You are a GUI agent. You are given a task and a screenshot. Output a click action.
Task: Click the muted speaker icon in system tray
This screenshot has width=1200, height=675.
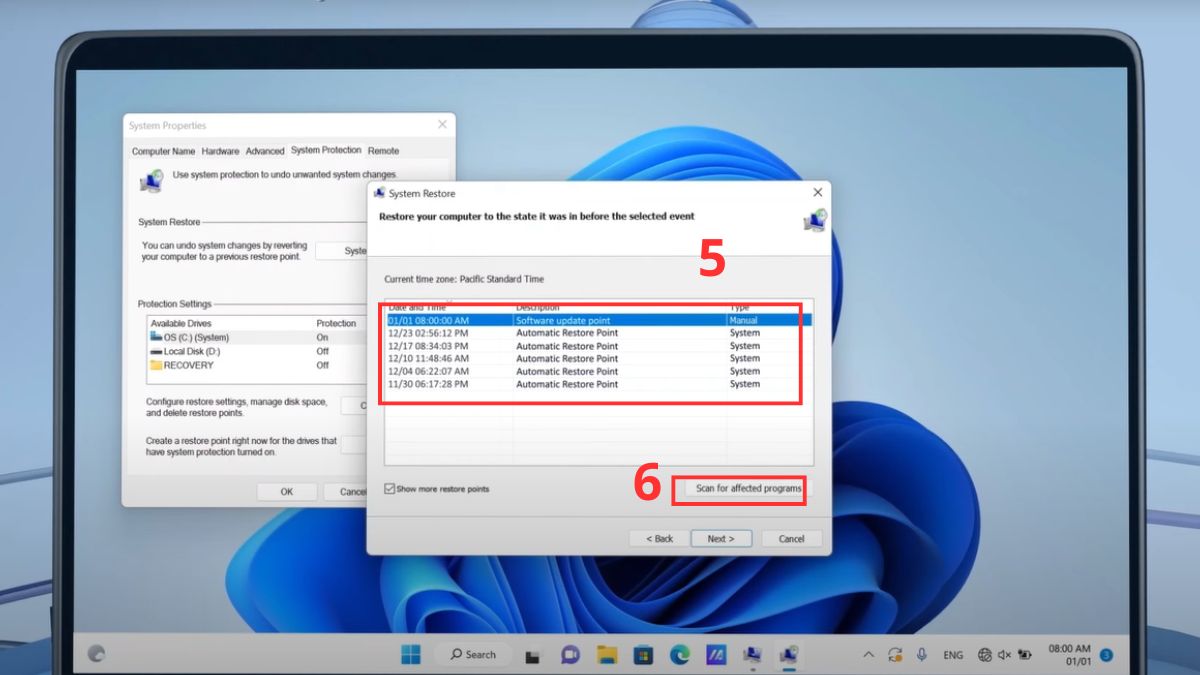click(1005, 655)
